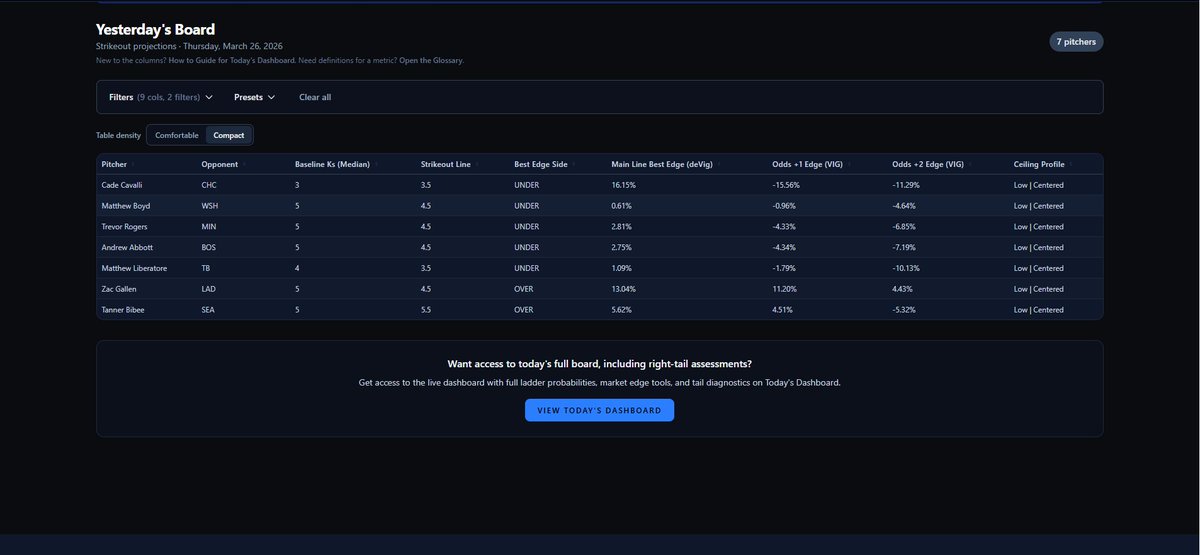Click Cade Cavalli's 3.5 strikeout line

tap(426, 185)
